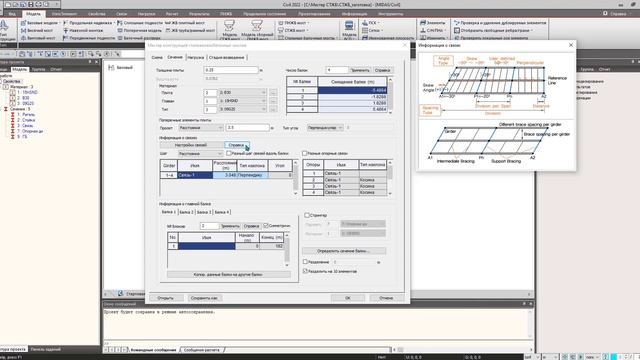The width and height of the screenshot is (640, 360).
Task: Click Модель сборный ПНЖБ мост large icon
Action: [x=257, y=30]
